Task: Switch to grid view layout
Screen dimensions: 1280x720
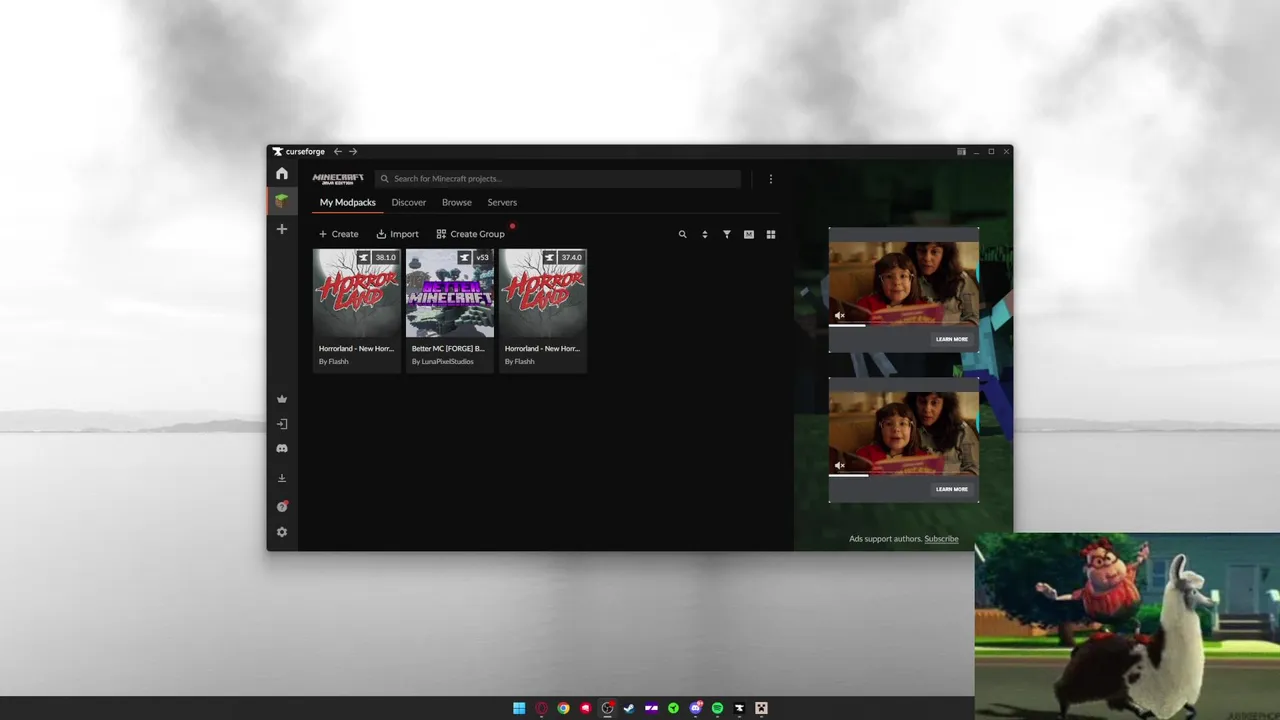Action: pos(771,234)
